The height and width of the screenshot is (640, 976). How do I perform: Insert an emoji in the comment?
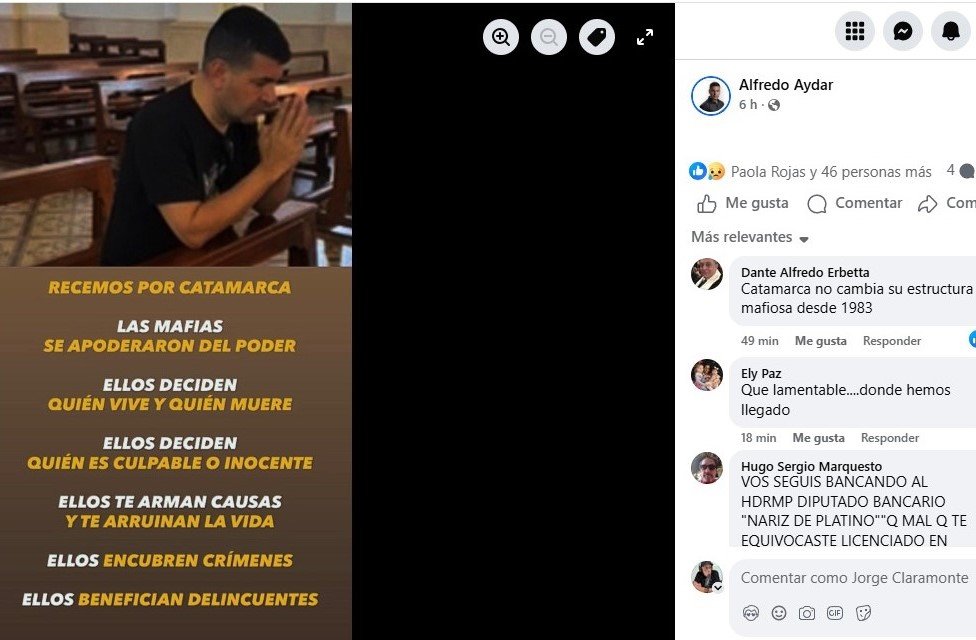click(779, 613)
